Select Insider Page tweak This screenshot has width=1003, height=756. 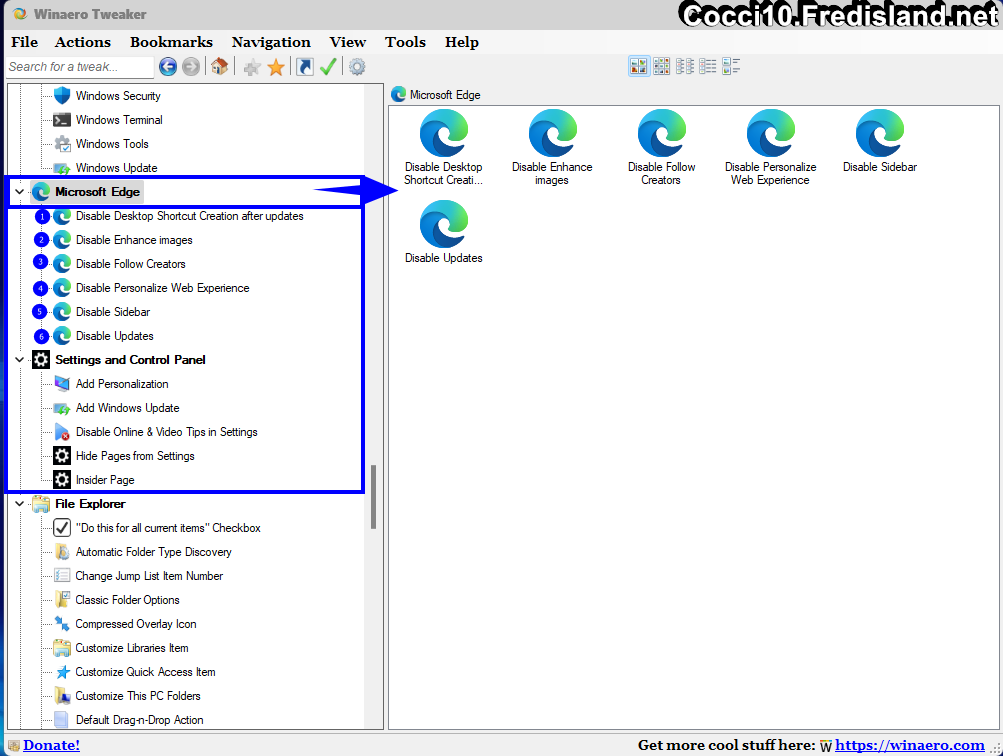pos(105,480)
